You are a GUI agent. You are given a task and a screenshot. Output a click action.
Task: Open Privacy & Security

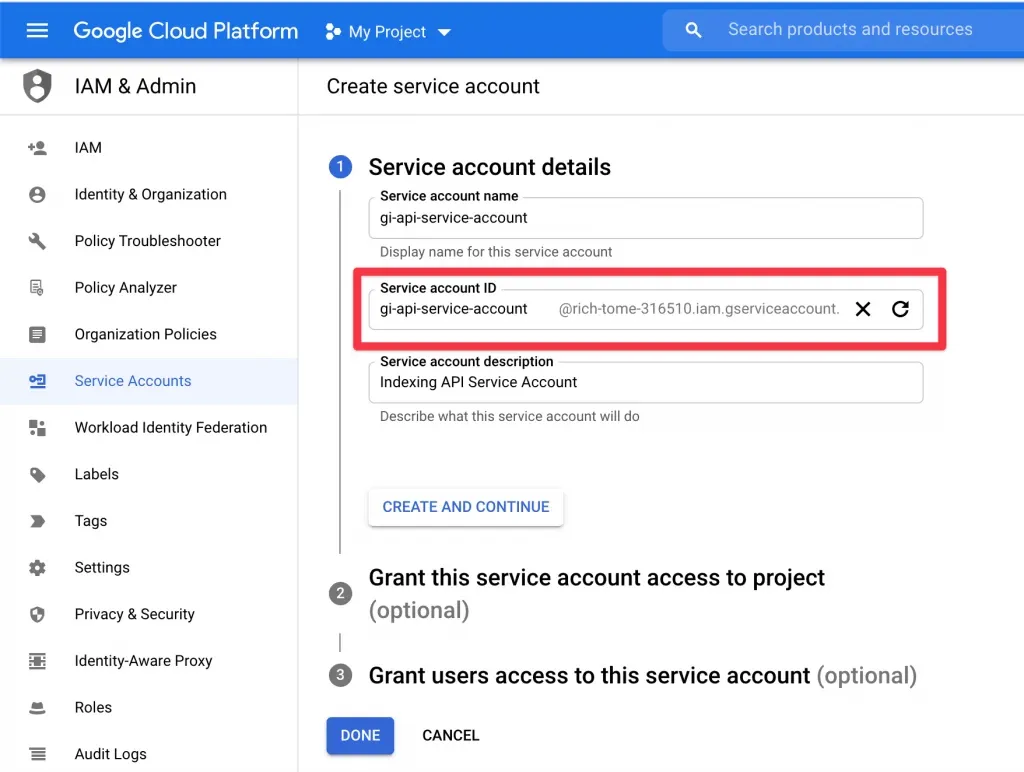(135, 614)
